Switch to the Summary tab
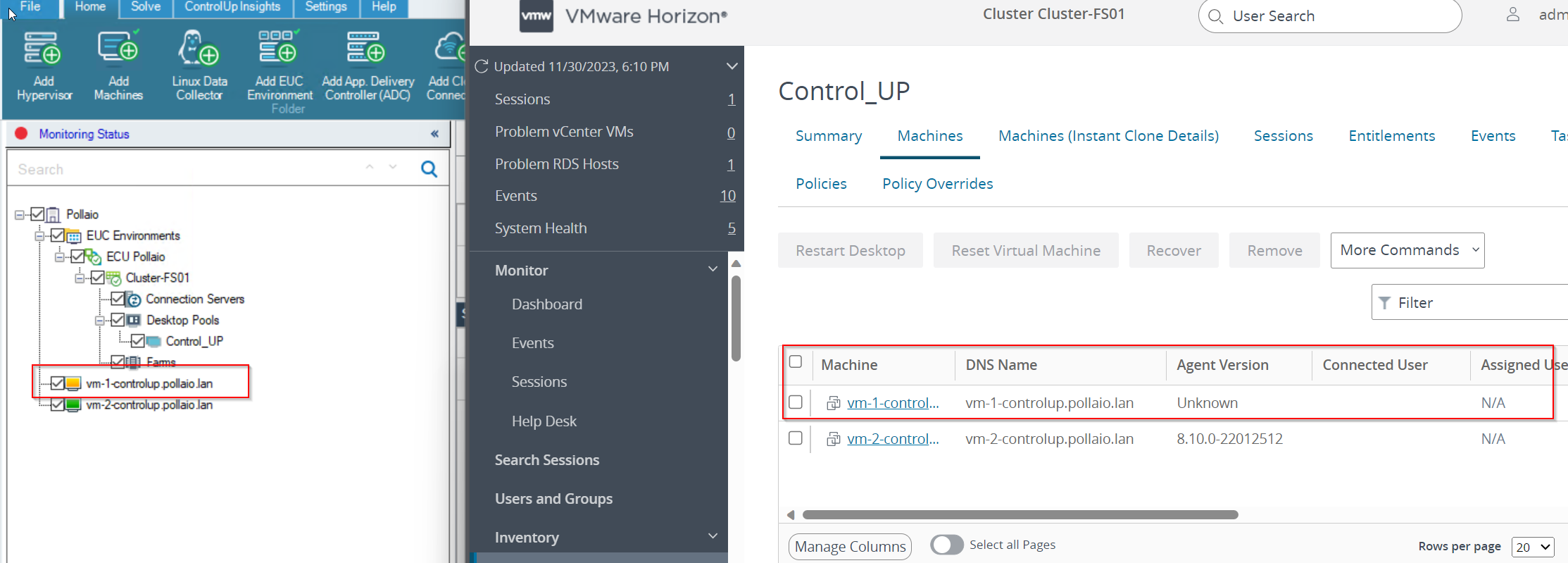This screenshot has width=1568, height=563. [x=829, y=136]
